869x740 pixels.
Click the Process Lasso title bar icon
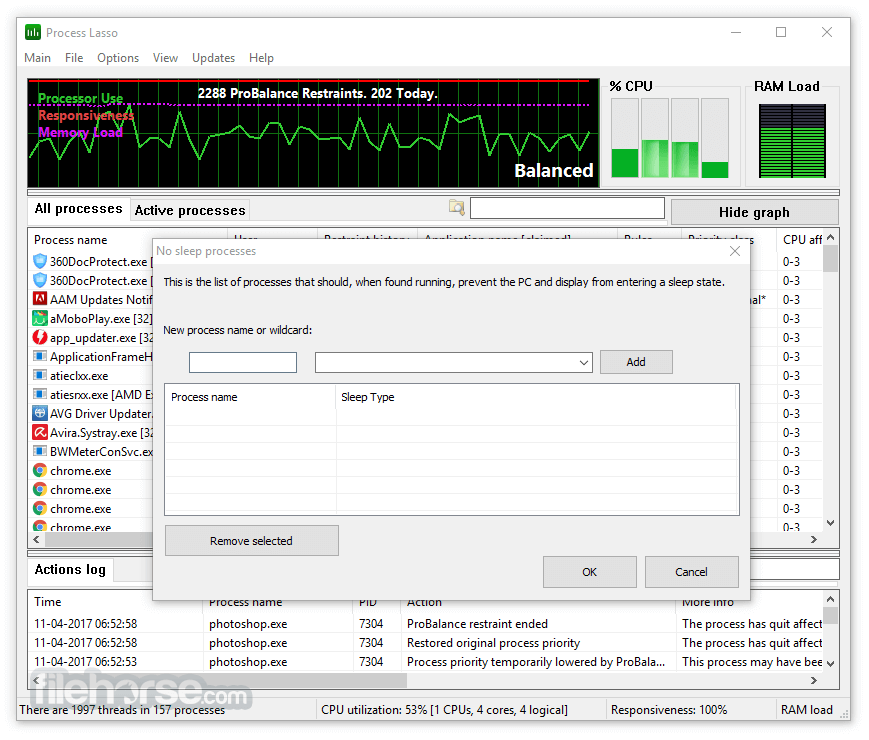(x=33, y=33)
